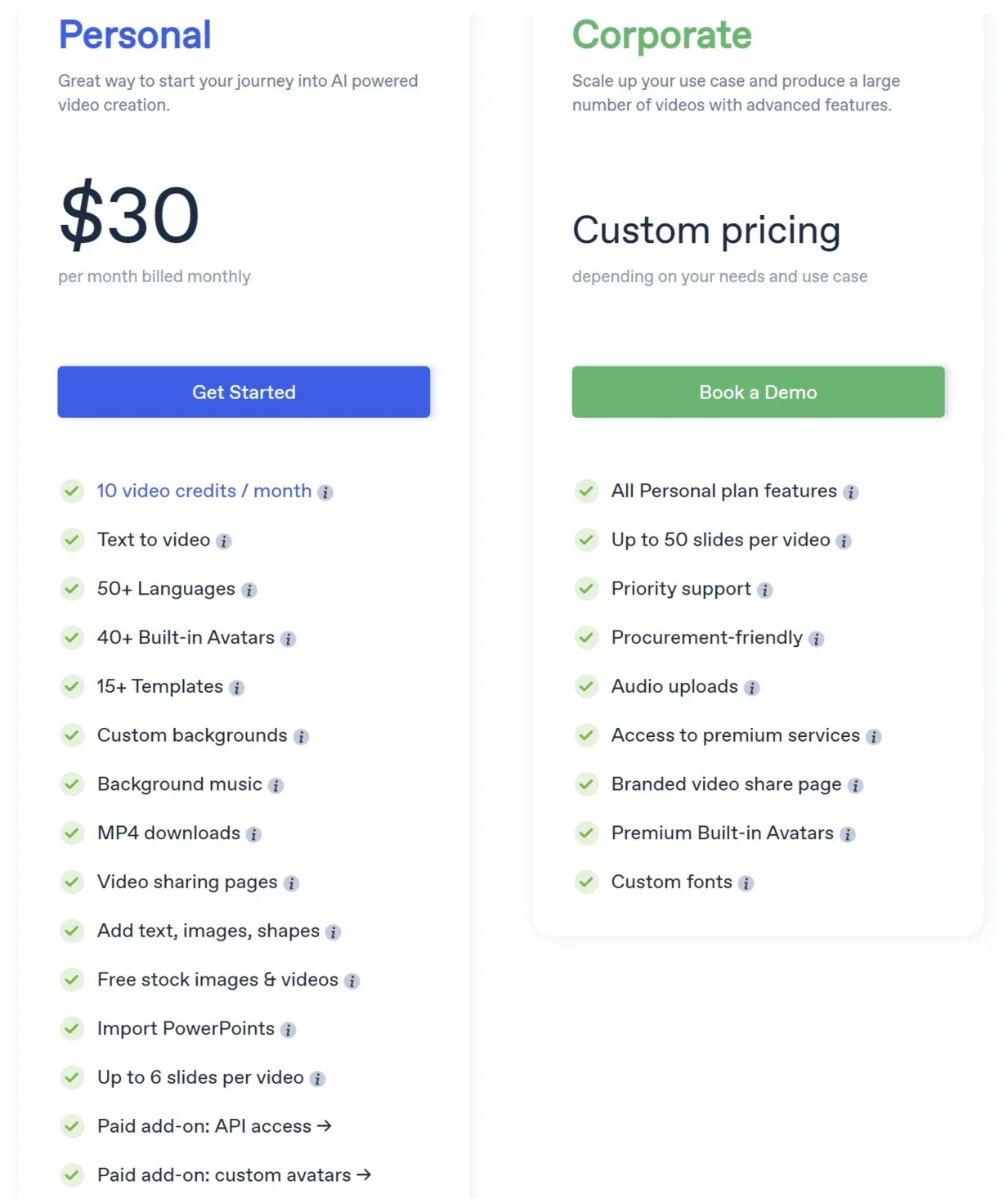Screen dimensions: 1008x1199
Task: Show info for Branded video share page
Action: pos(855,786)
